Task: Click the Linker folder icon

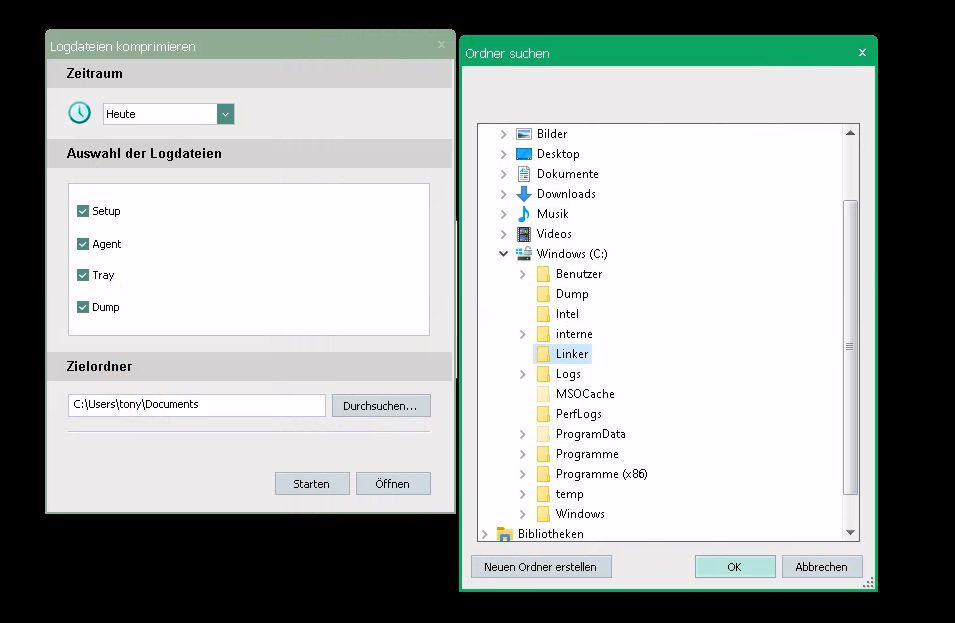Action: [543, 354]
